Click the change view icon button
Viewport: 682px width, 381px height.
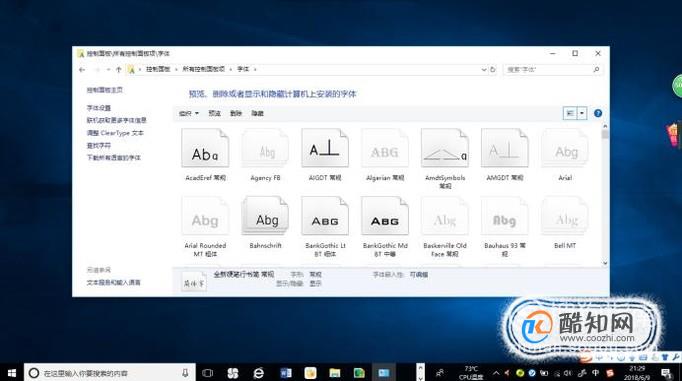[x=570, y=114]
